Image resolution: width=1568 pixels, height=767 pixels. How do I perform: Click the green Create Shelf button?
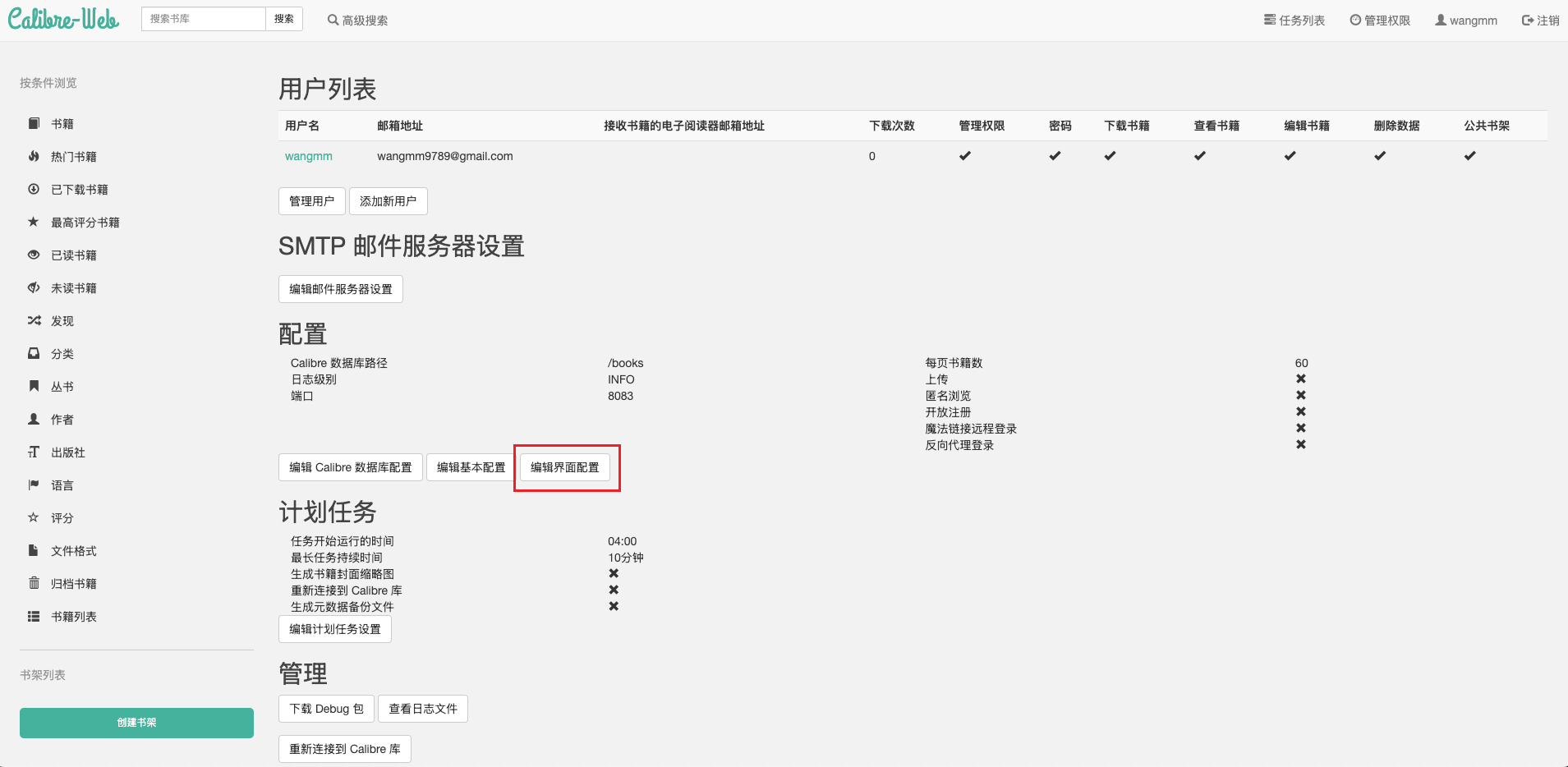[136, 723]
